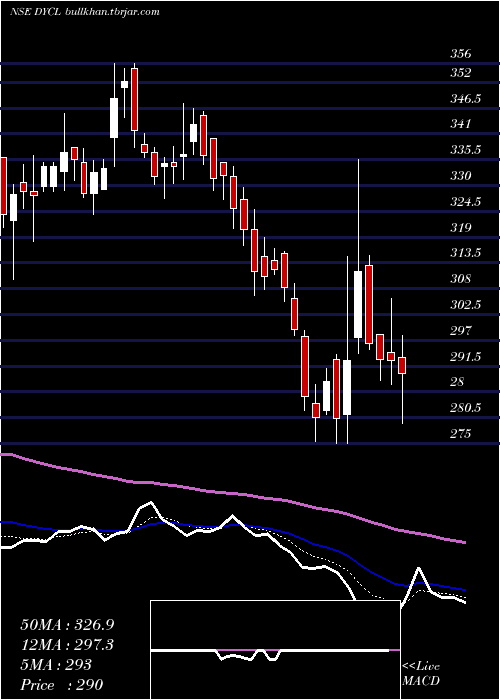Click the 356 price axis label
500x700 pixels.
[460, 54]
